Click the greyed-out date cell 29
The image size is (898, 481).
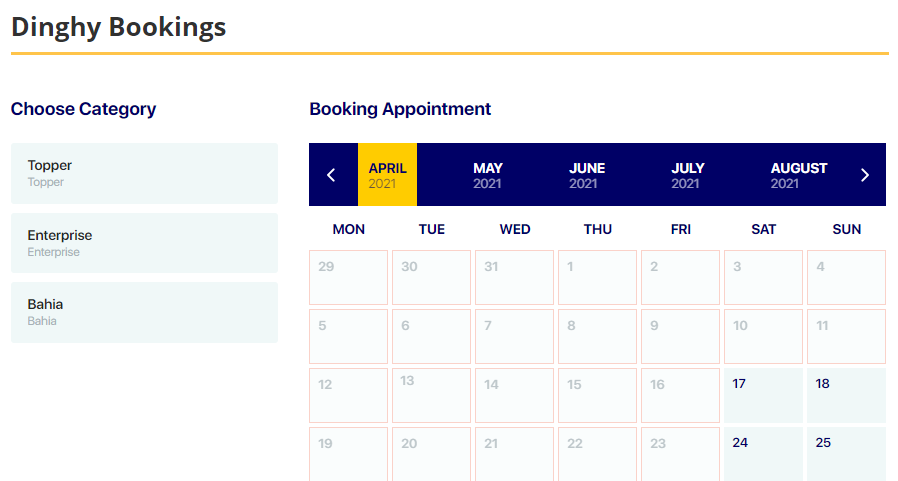point(348,277)
